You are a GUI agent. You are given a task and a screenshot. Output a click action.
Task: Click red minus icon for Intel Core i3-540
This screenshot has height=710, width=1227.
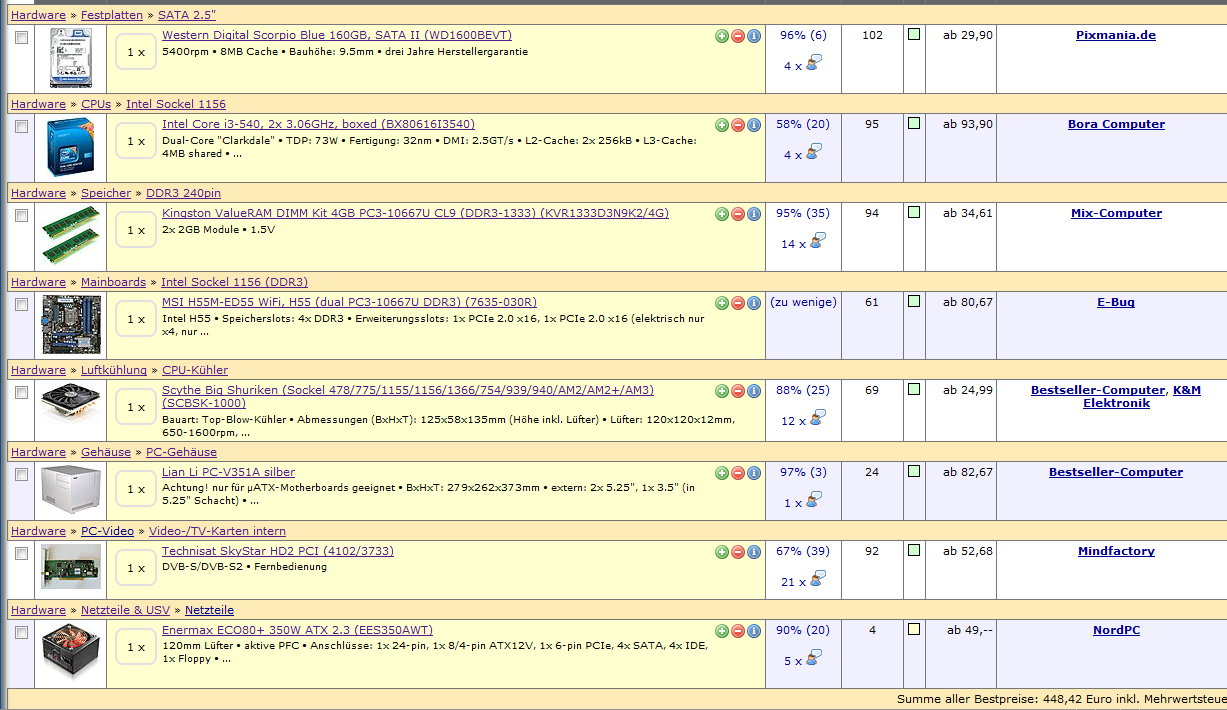click(738, 125)
